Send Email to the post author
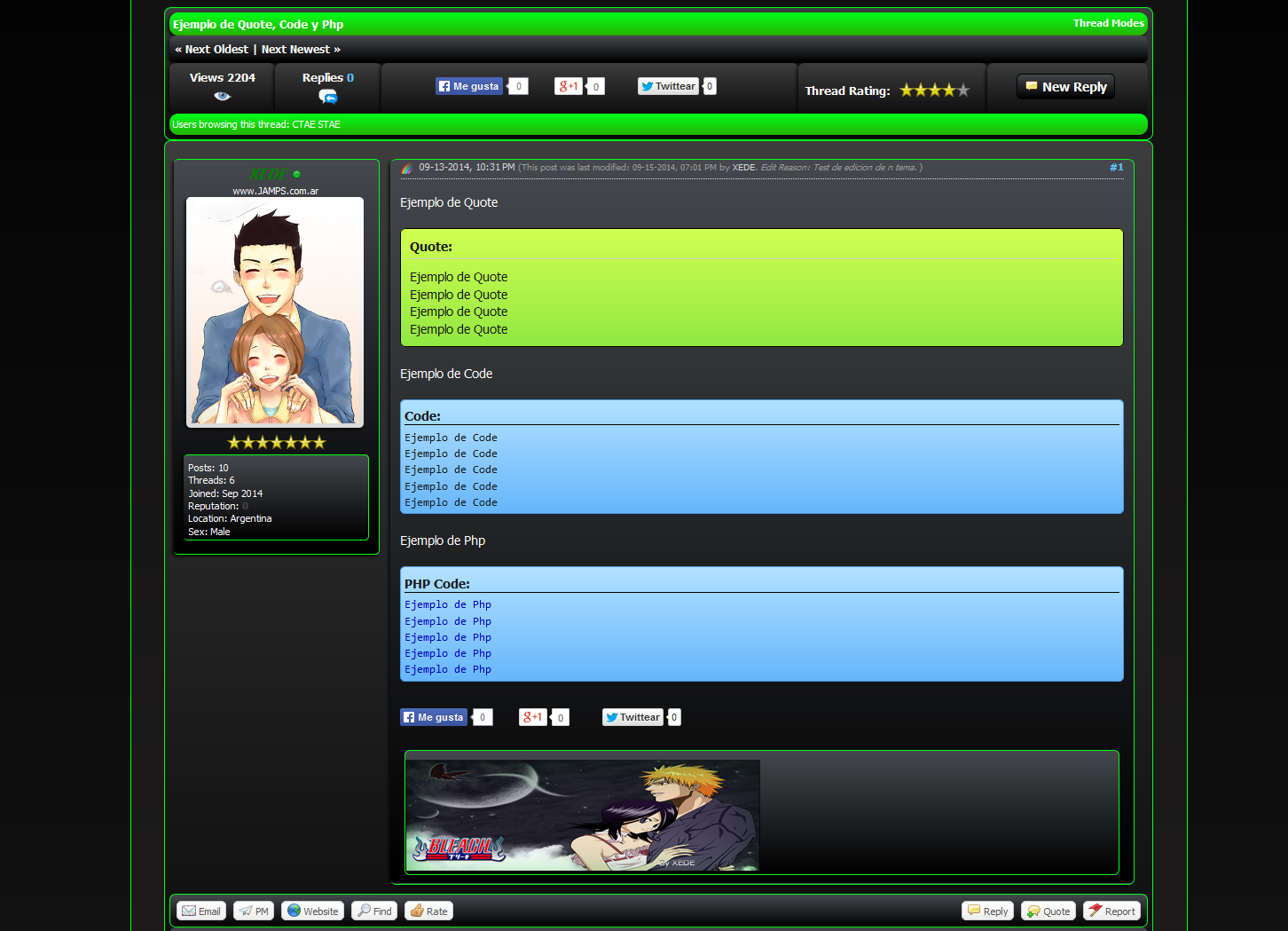The image size is (1288, 931). (201, 911)
